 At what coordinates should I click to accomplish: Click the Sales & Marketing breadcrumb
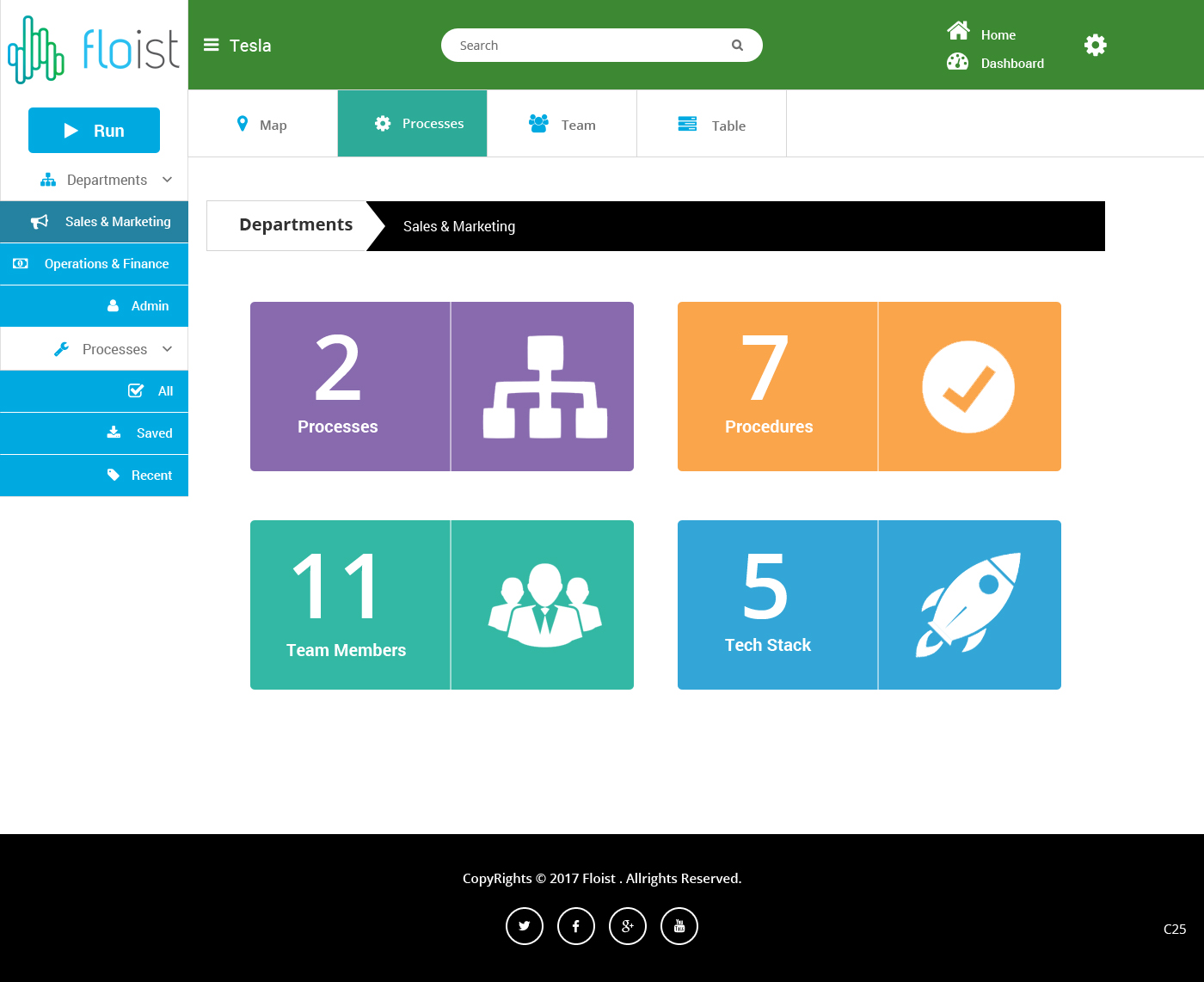pyautogui.click(x=459, y=226)
